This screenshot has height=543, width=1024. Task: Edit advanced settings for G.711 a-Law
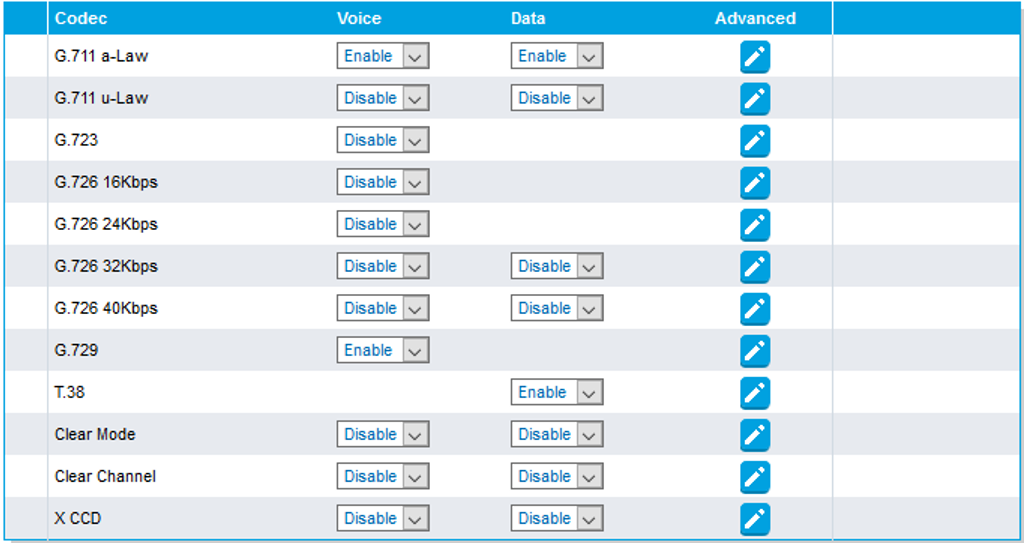pos(755,57)
